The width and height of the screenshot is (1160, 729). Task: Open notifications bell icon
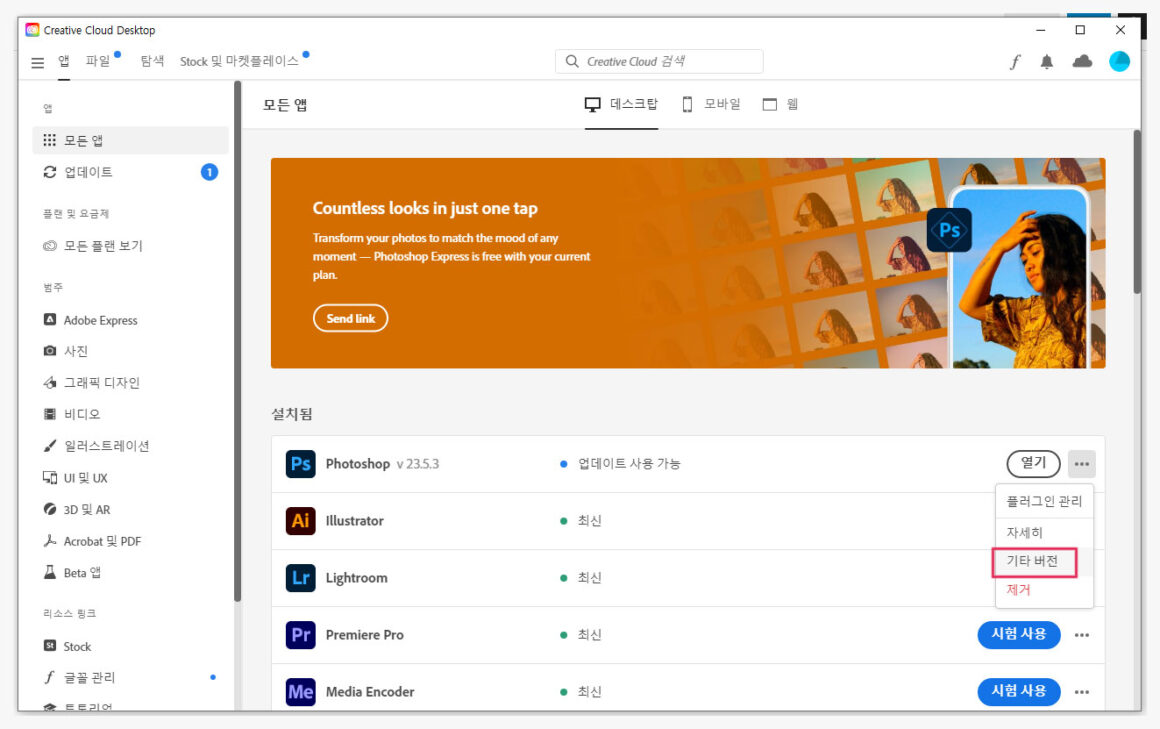tap(1047, 62)
